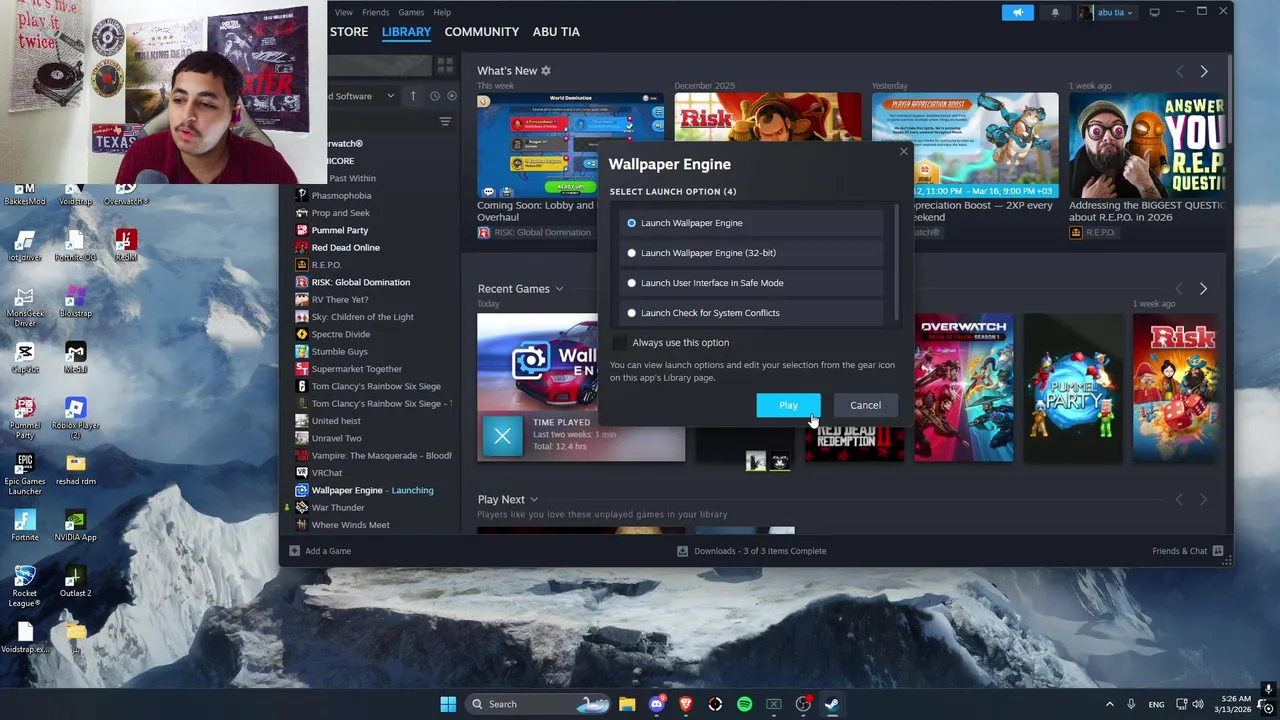This screenshot has width=1280, height=720.
Task: Click the recent activity clock filter icon
Action: point(434,96)
